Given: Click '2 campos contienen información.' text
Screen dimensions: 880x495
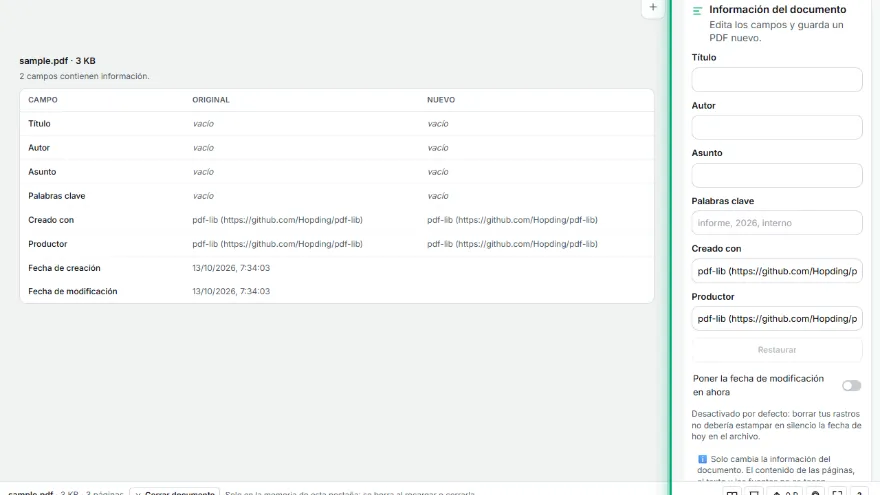Looking at the screenshot, I should (x=84, y=76).
